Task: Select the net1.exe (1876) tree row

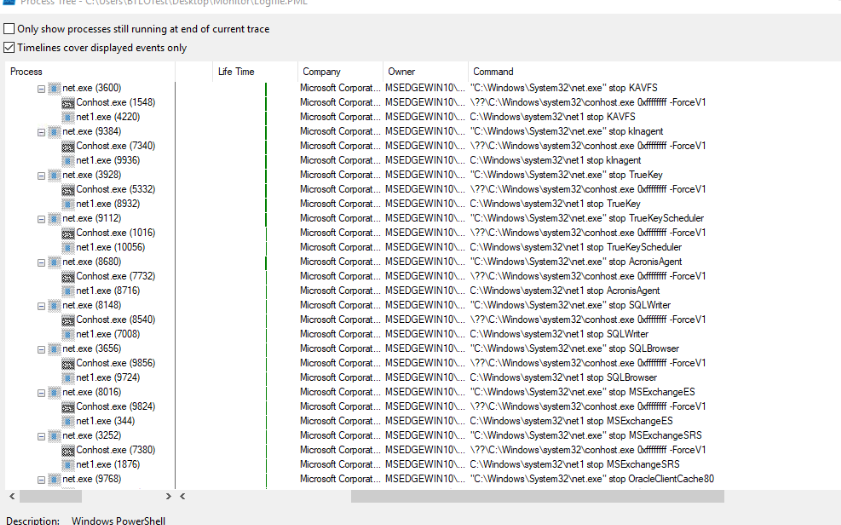Action: 108,464
